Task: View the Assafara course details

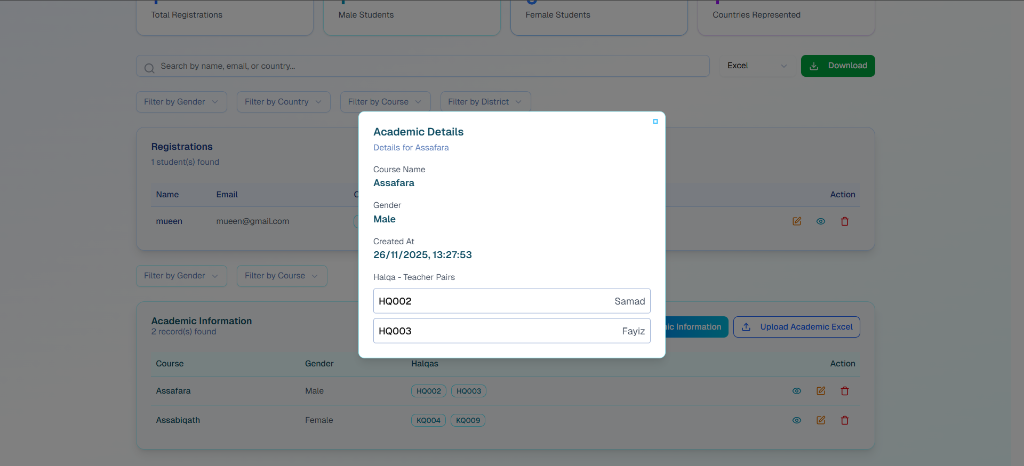Action: [x=797, y=391]
